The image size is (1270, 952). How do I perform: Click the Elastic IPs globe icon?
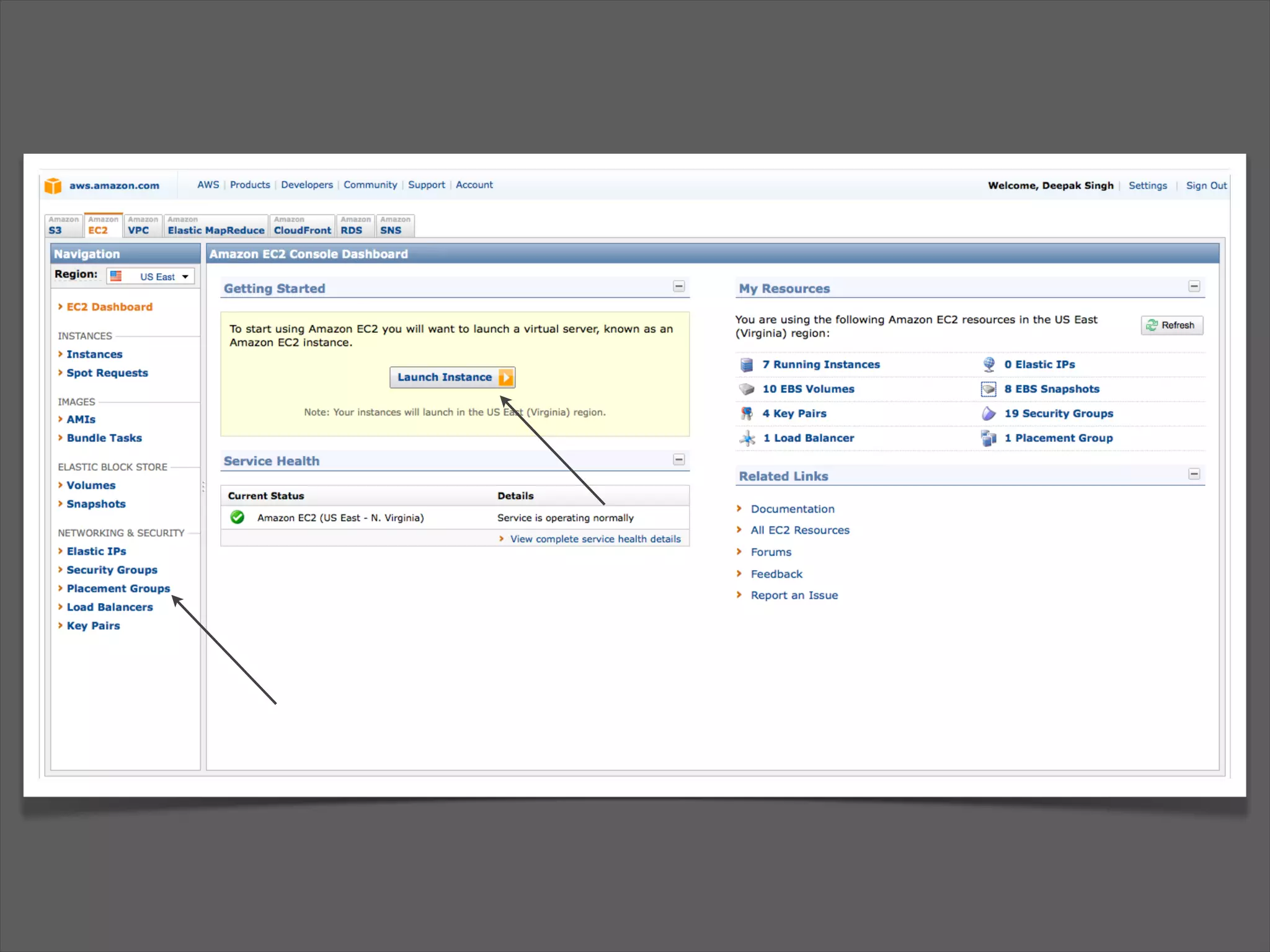tap(988, 364)
